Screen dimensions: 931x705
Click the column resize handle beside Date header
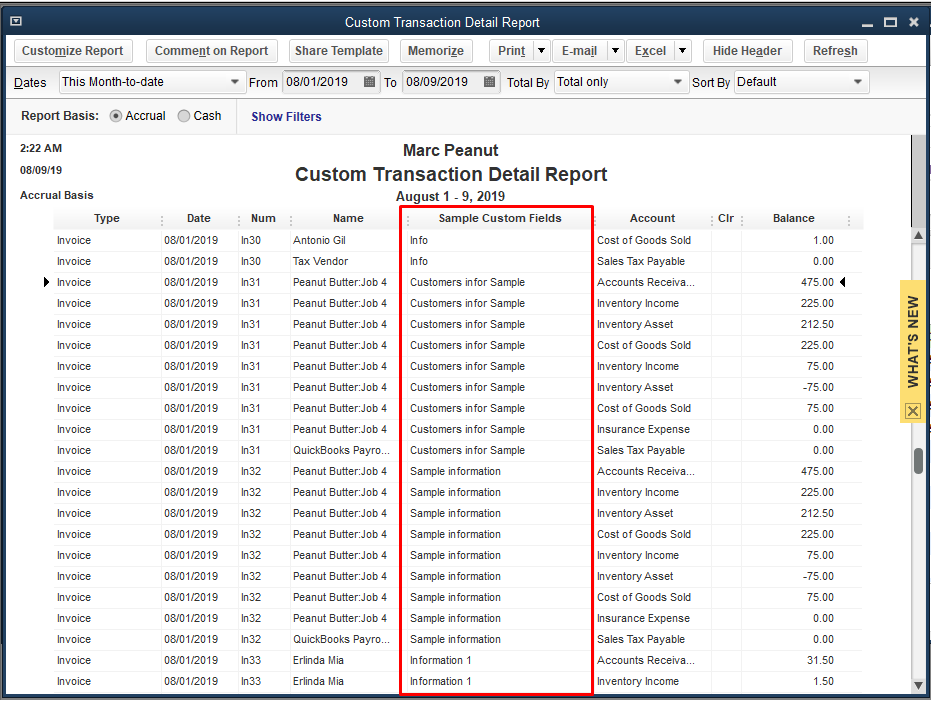(x=238, y=219)
